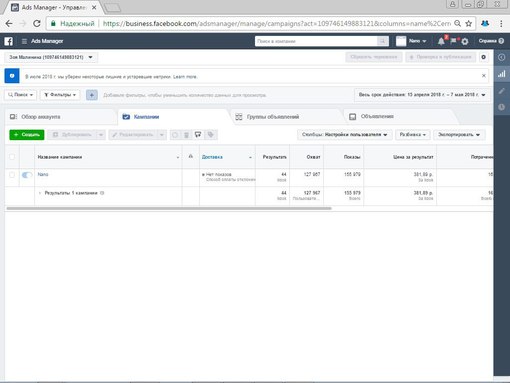Click the review and publish button

click(x=441, y=57)
